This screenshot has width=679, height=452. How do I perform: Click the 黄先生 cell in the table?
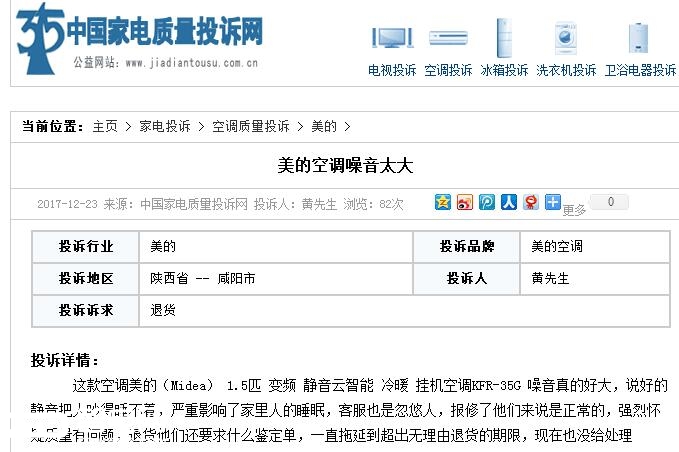595,278
